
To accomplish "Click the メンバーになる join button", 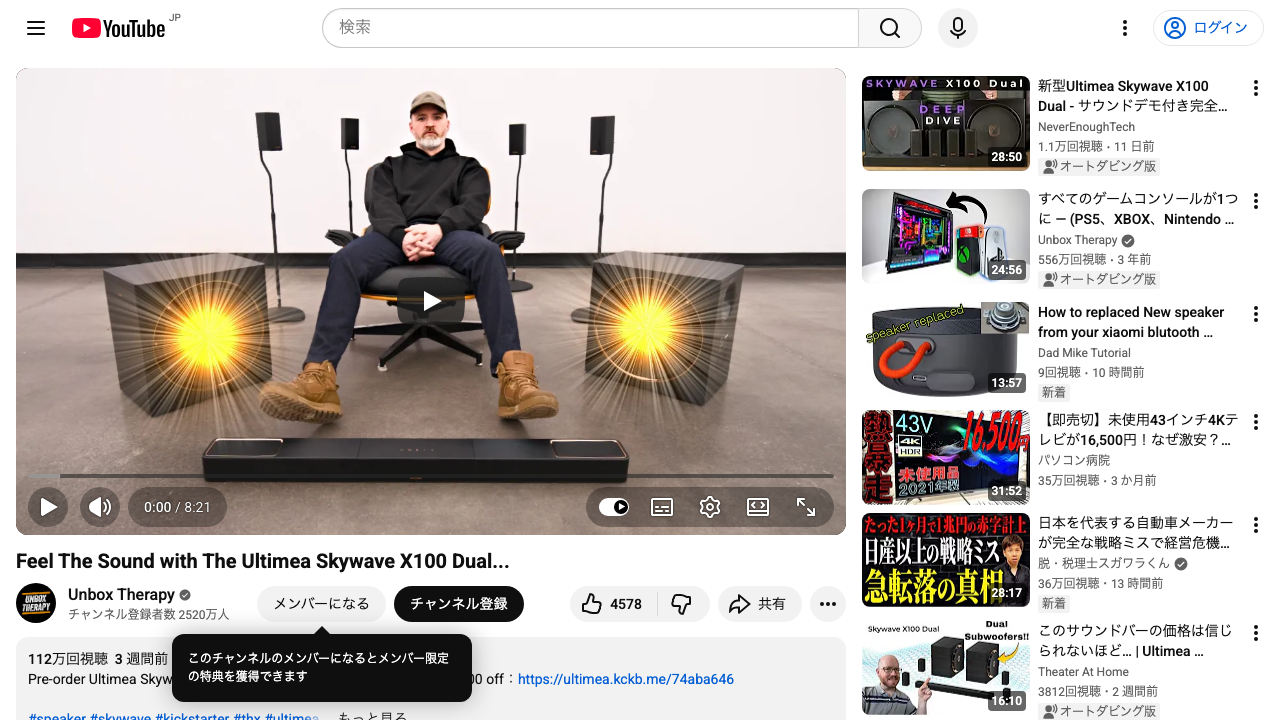I will (321, 604).
